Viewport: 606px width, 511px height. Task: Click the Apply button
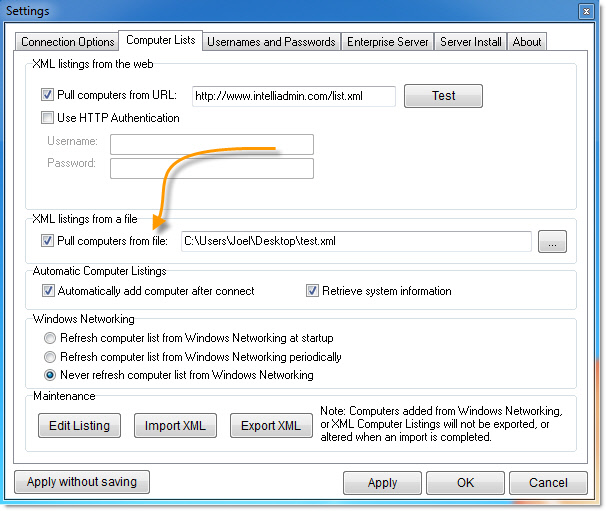click(x=382, y=483)
